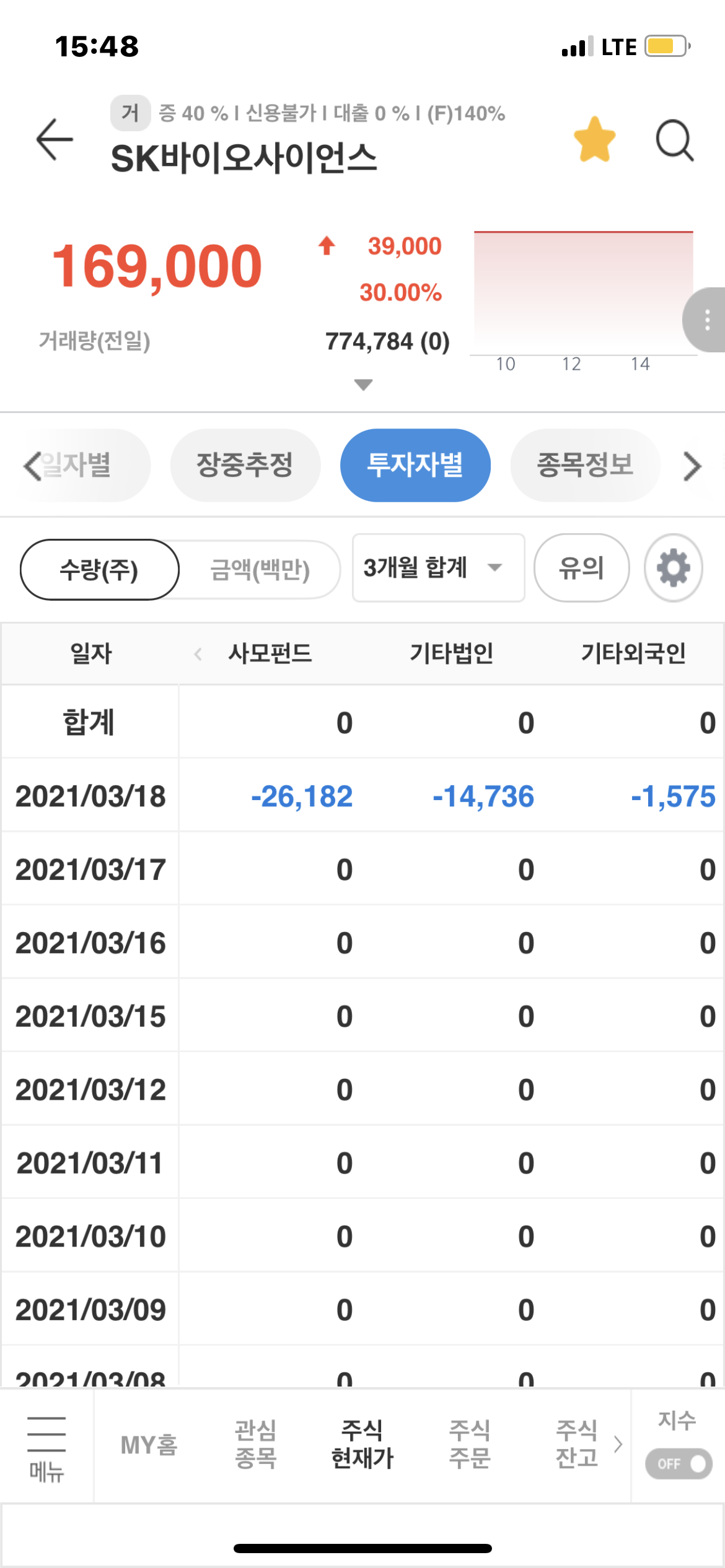Tap the 사모펀드 column header
725x1568 pixels.
click(270, 653)
